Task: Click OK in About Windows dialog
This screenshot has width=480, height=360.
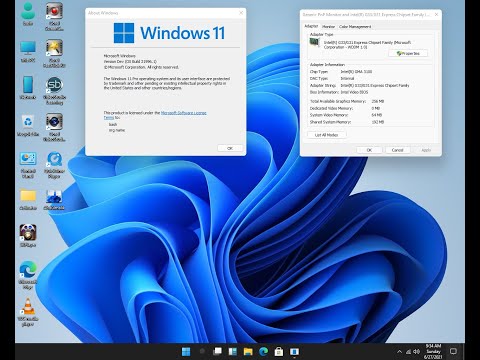Action: (x=230, y=148)
